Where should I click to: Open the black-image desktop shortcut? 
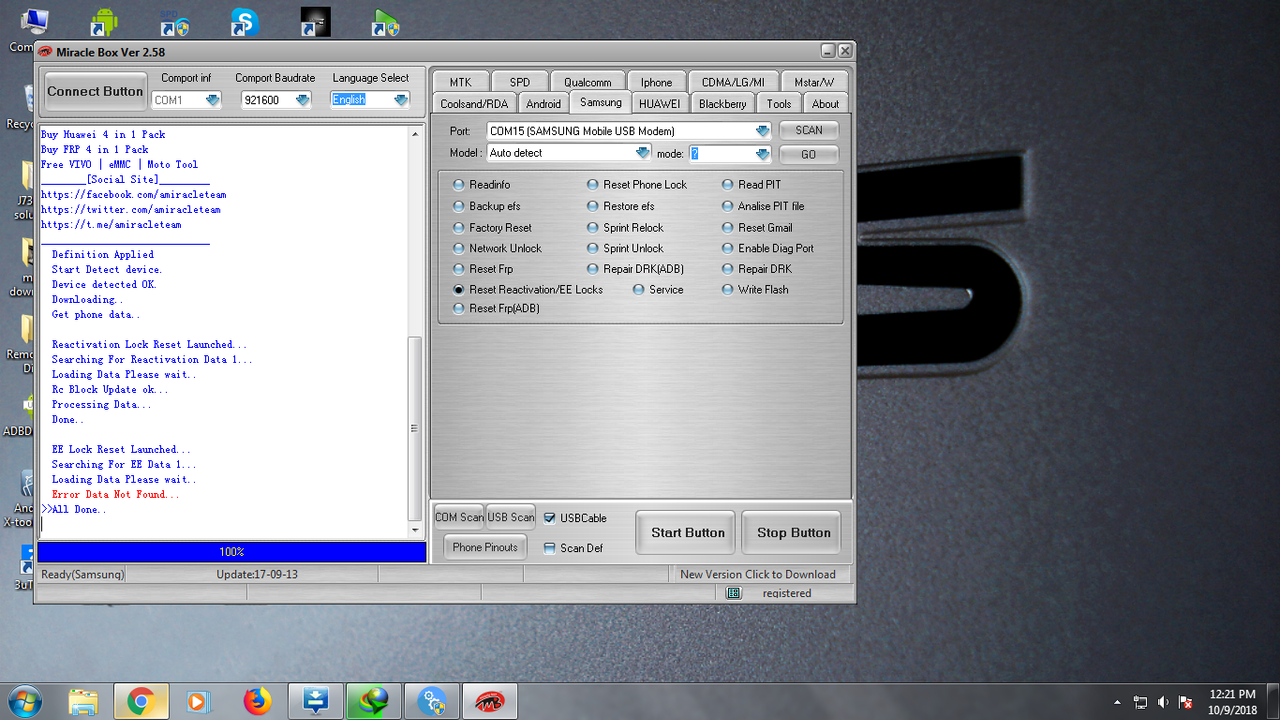pyautogui.click(x=315, y=22)
